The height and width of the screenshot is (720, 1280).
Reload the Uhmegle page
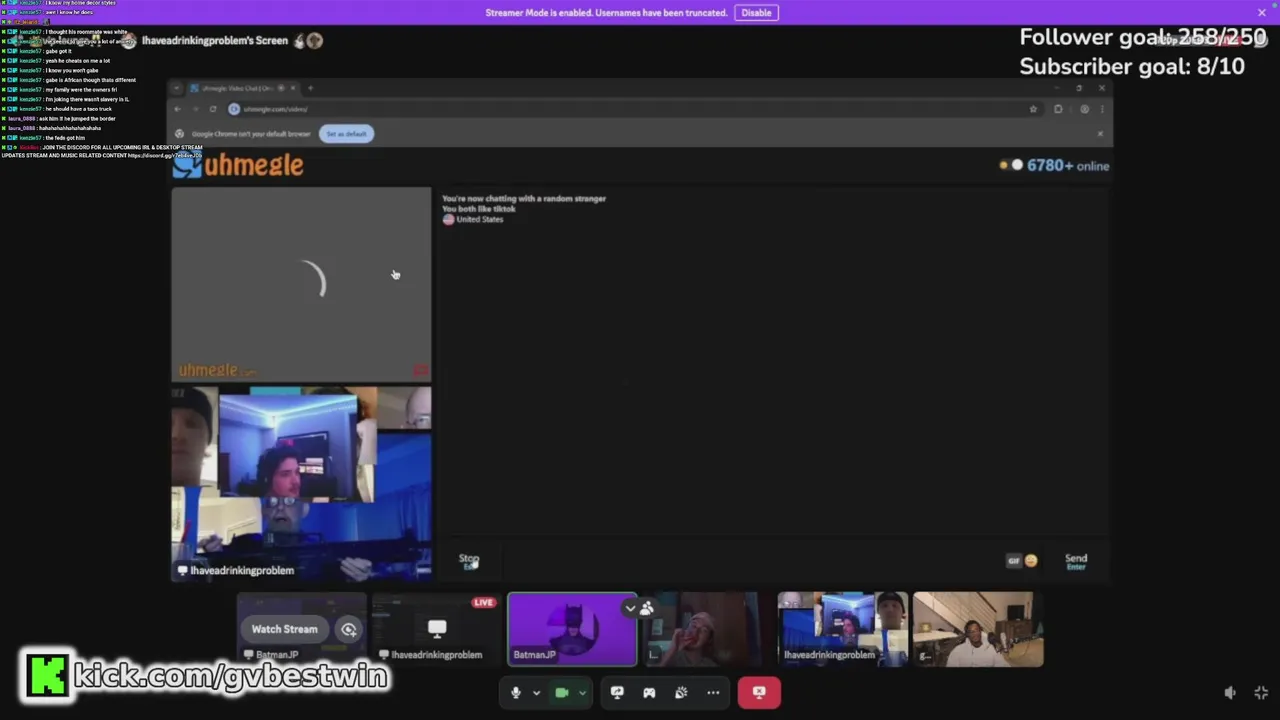(x=213, y=109)
